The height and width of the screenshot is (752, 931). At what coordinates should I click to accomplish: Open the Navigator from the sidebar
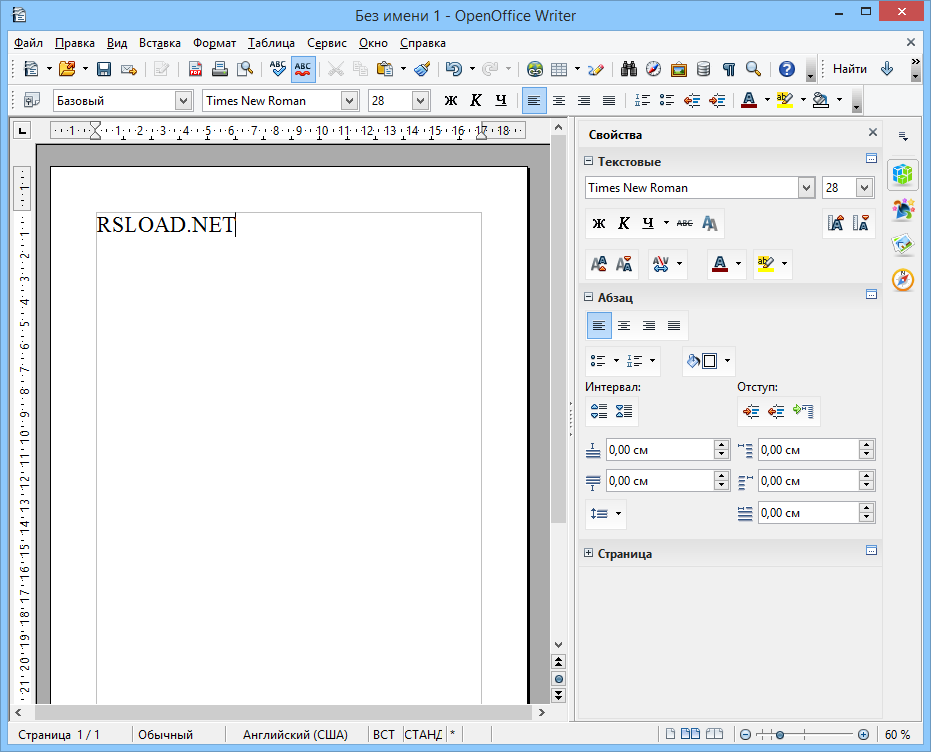click(902, 280)
